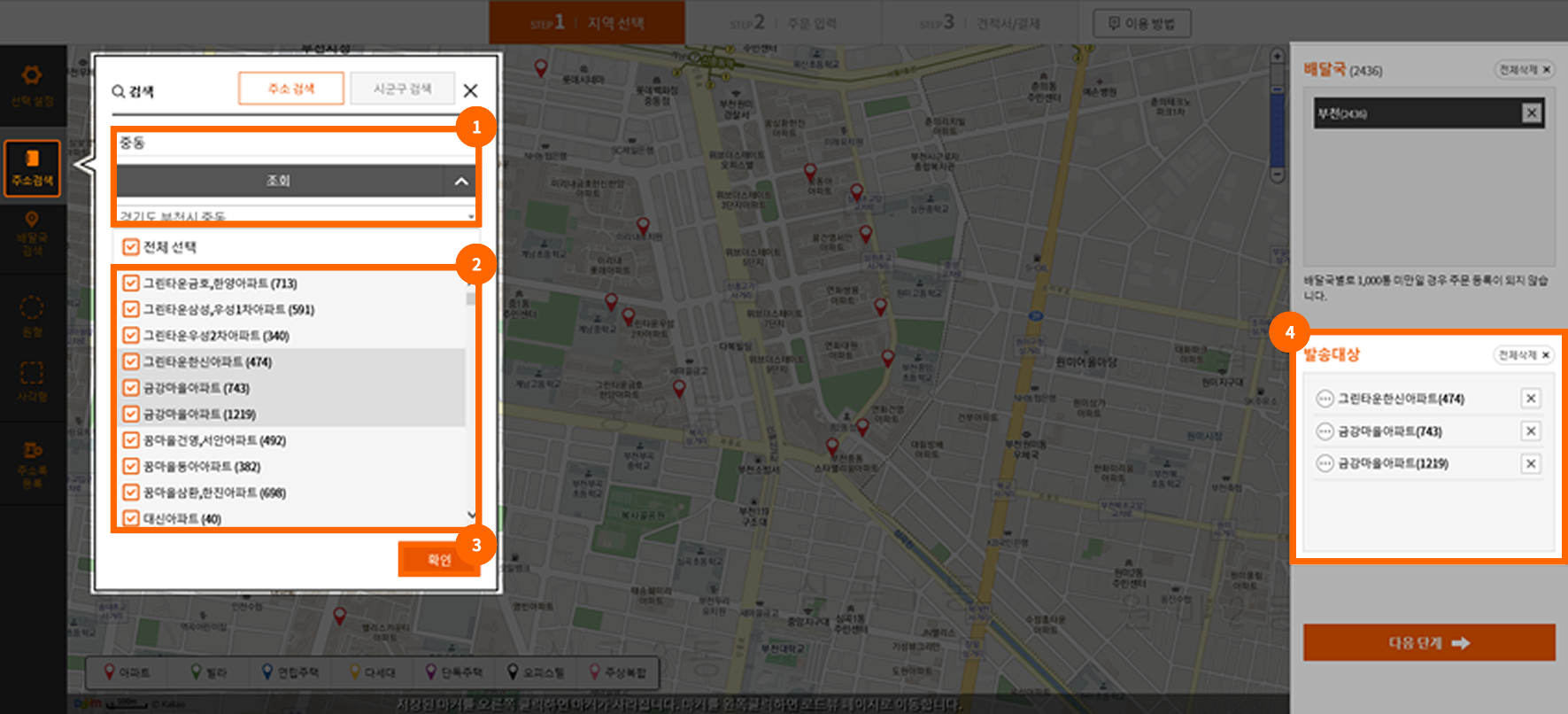
Task: Remove 부천(2436) delivery office entry
Action: point(1531,113)
